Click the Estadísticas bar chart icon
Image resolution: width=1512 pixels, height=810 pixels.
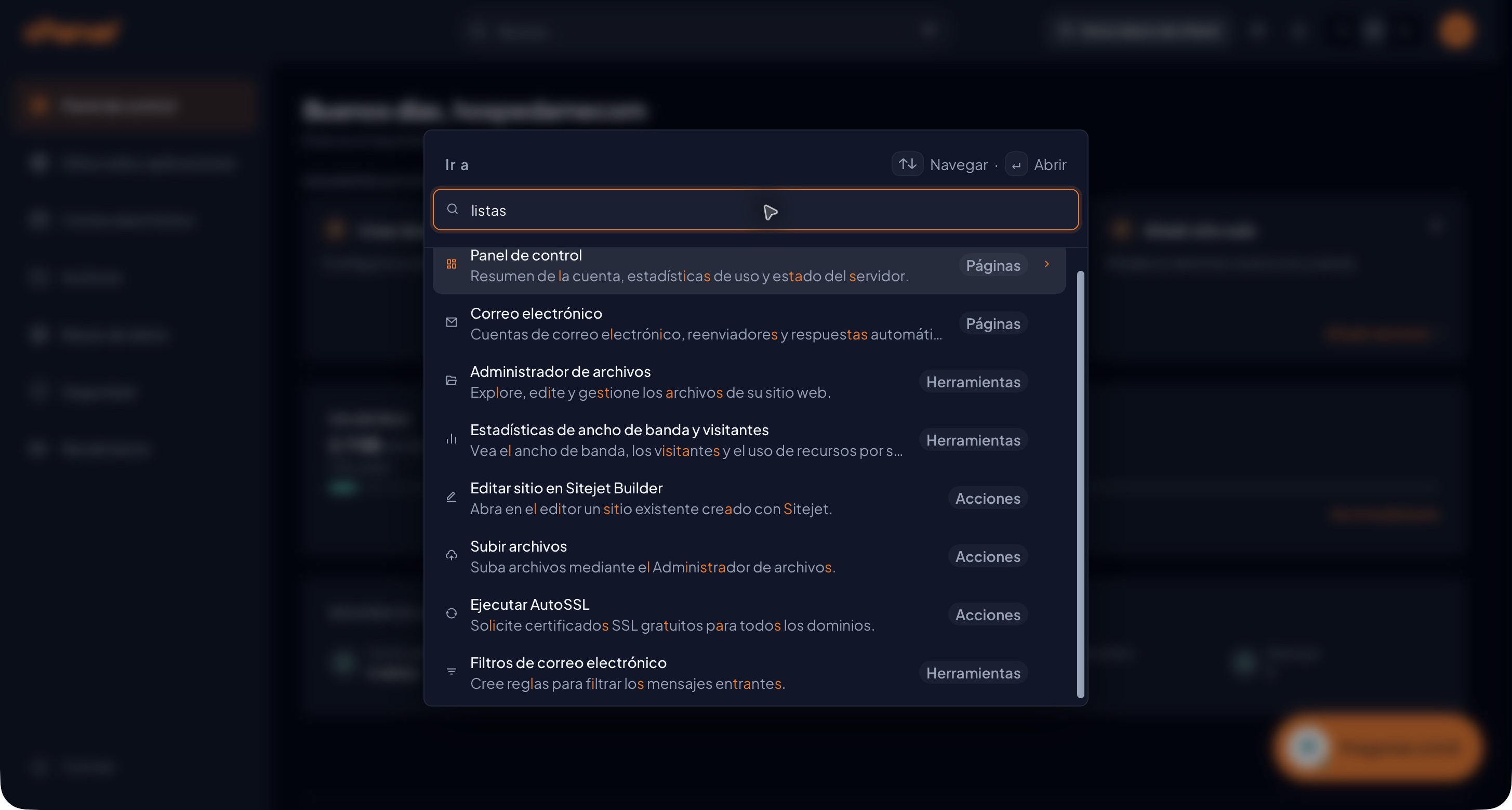pos(452,439)
